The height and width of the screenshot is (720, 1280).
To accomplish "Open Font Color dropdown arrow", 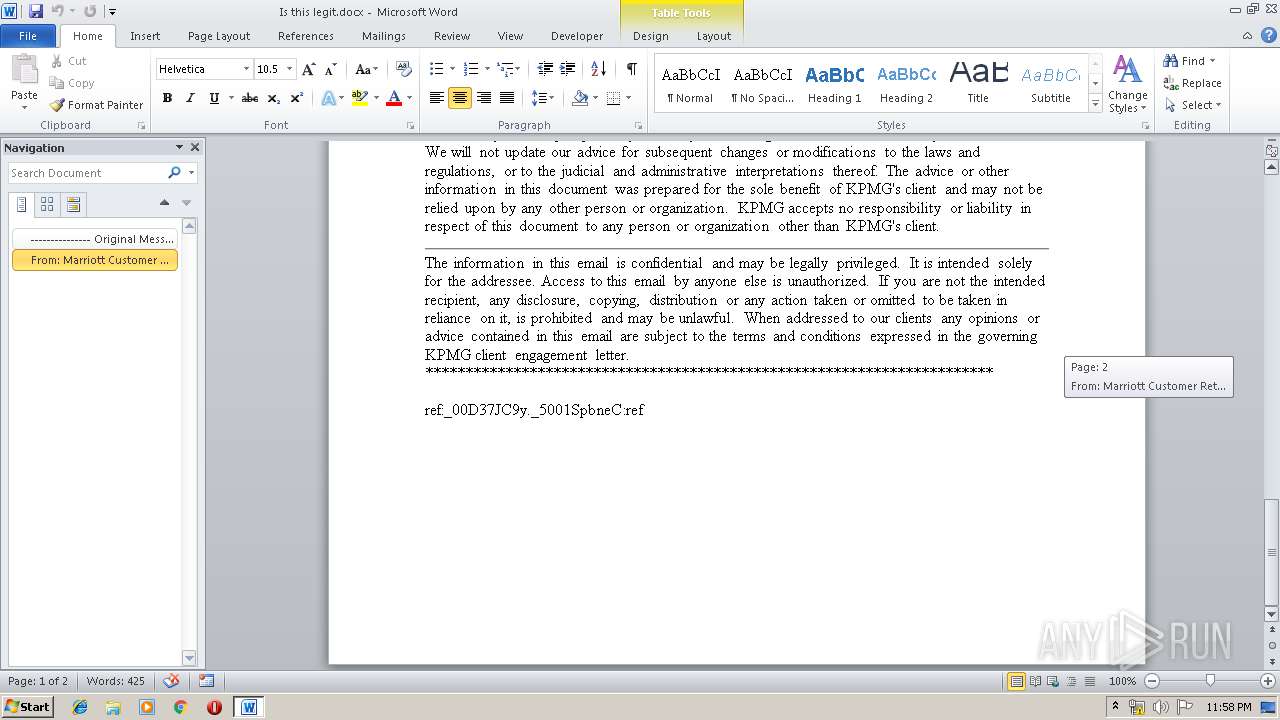I will [x=409, y=98].
